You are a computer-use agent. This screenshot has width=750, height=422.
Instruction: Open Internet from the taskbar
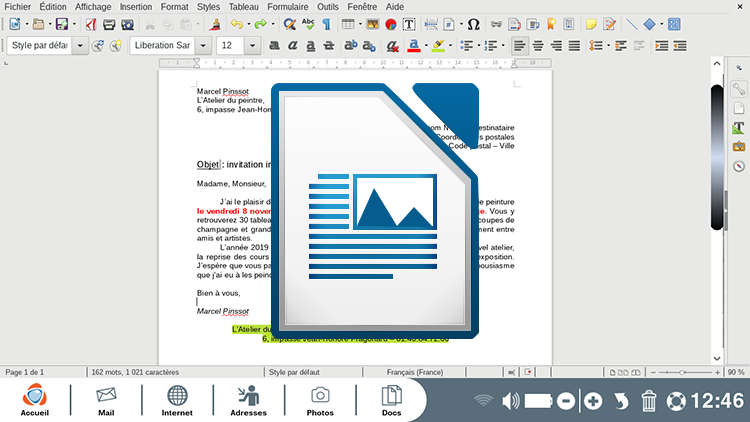(177, 400)
